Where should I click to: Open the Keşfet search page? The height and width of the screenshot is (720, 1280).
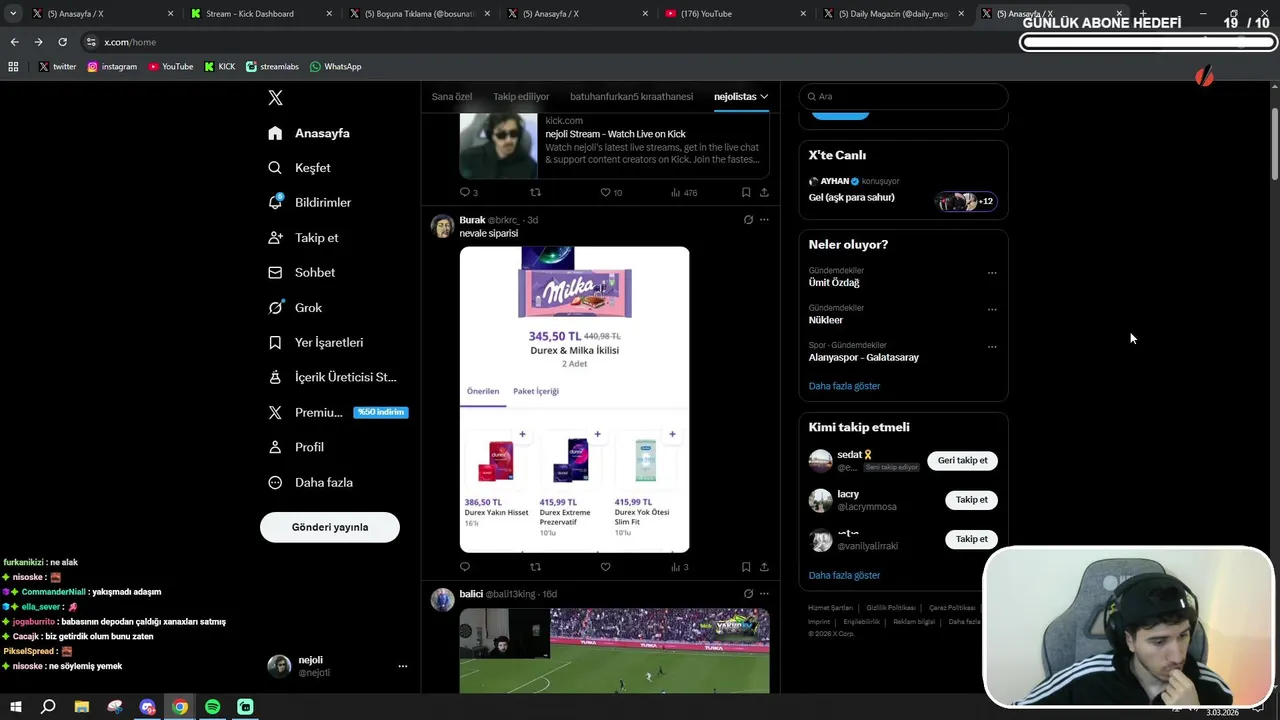coord(299,168)
